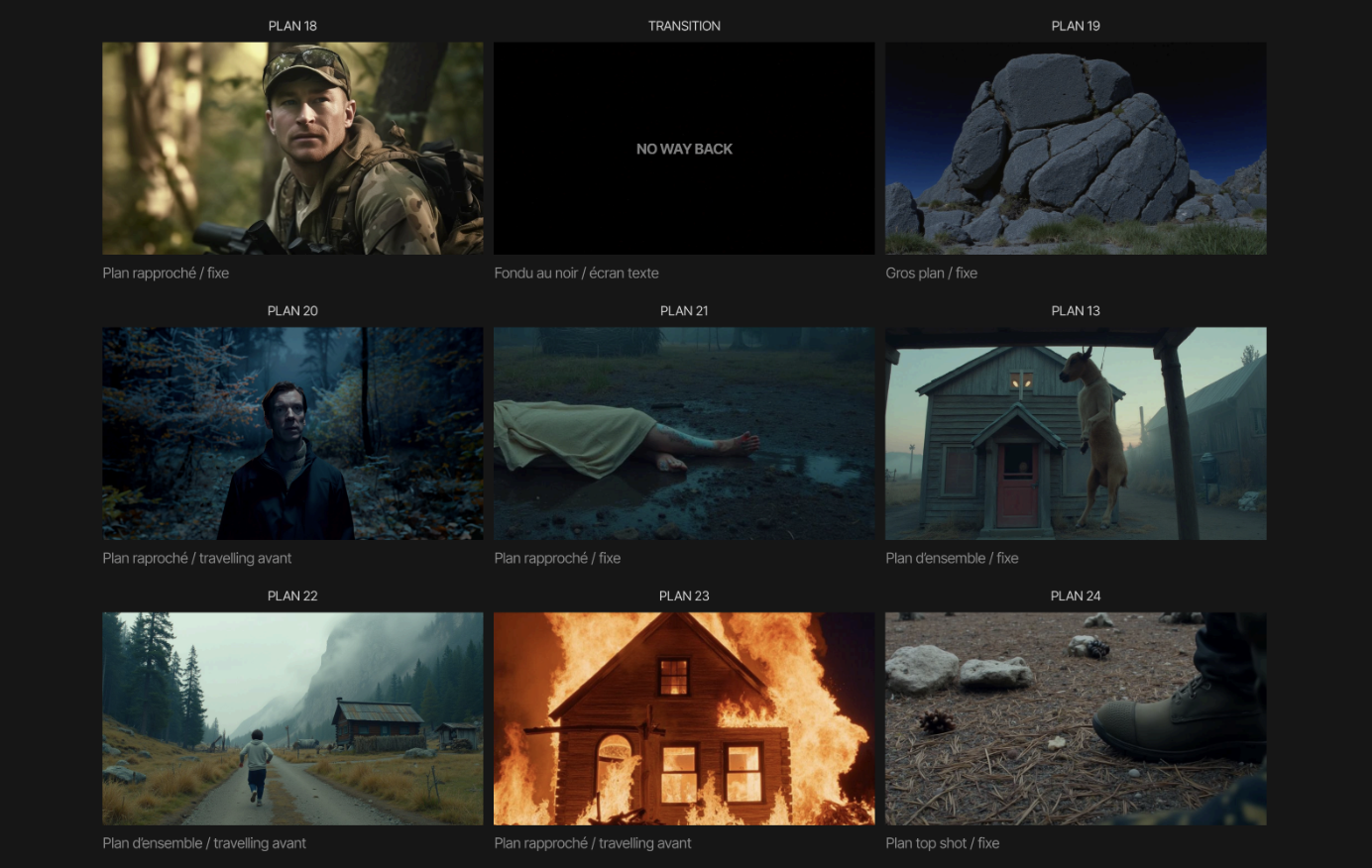Screen dimensions: 1372x868
Task: Click the 'PLAN 13' title label
Action: [1076, 311]
